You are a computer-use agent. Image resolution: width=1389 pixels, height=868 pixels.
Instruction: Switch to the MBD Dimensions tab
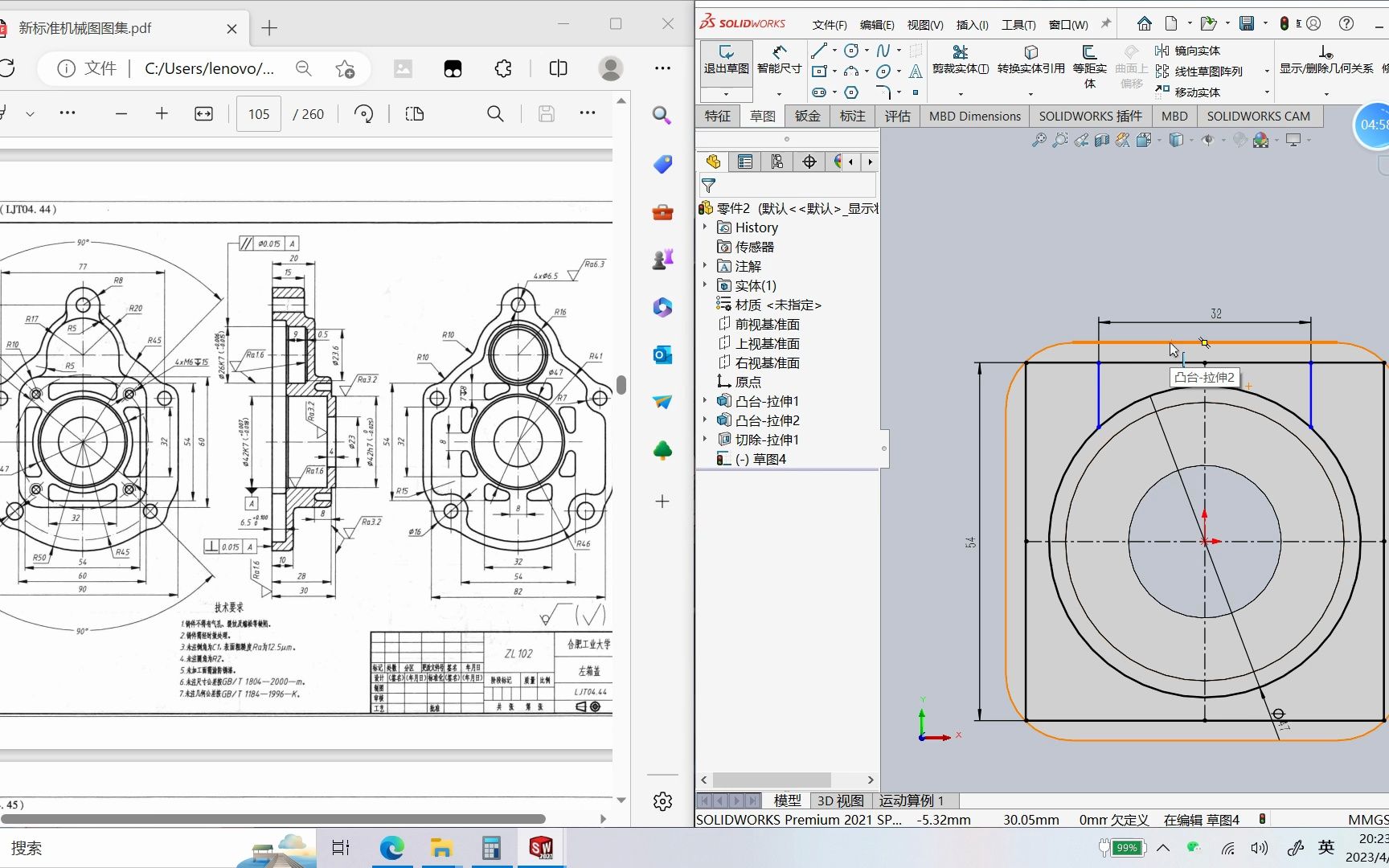[x=975, y=117]
